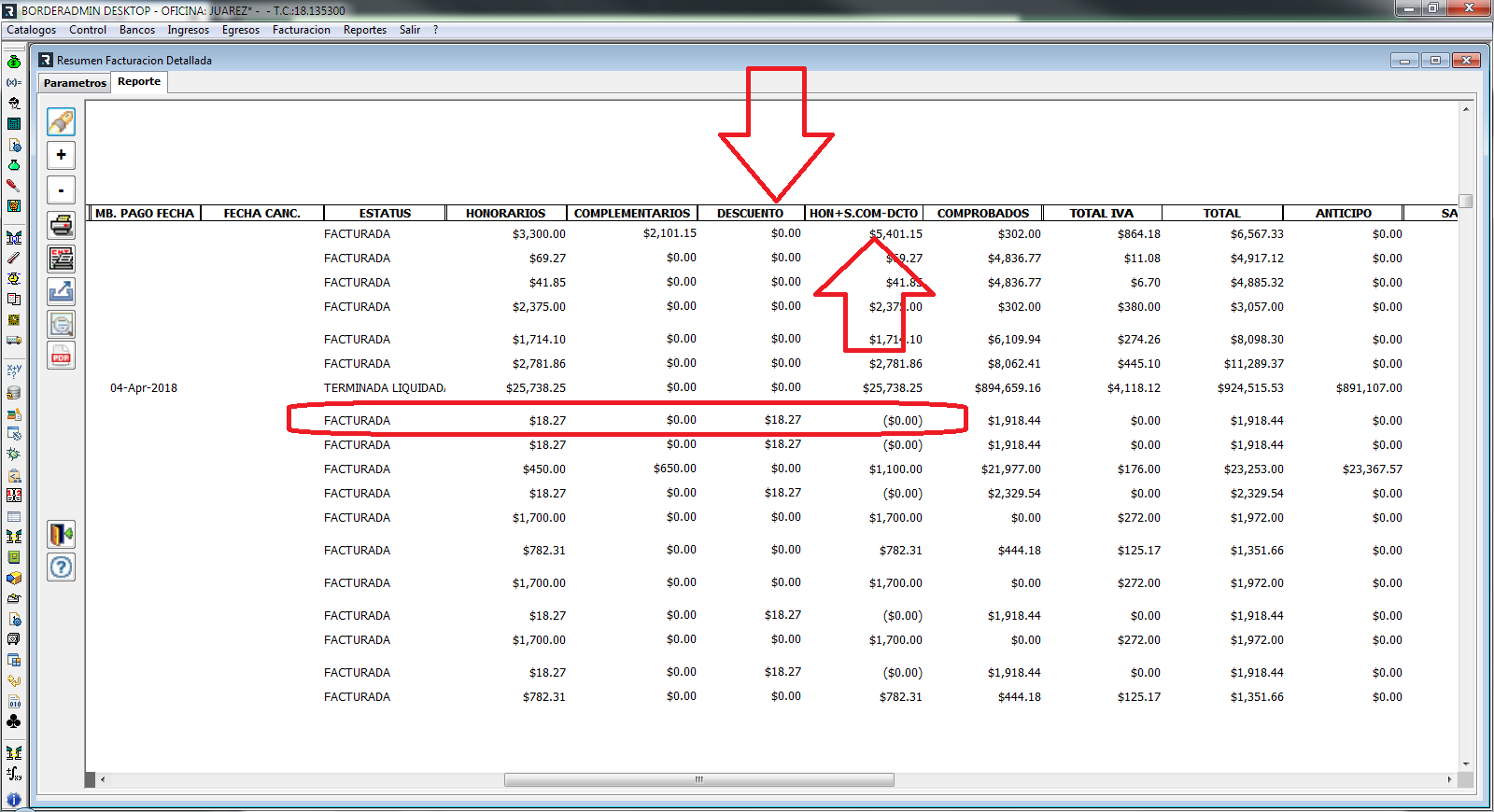Open the Bancos menu
The width and height of the screenshot is (1494, 812).
[137, 30]
